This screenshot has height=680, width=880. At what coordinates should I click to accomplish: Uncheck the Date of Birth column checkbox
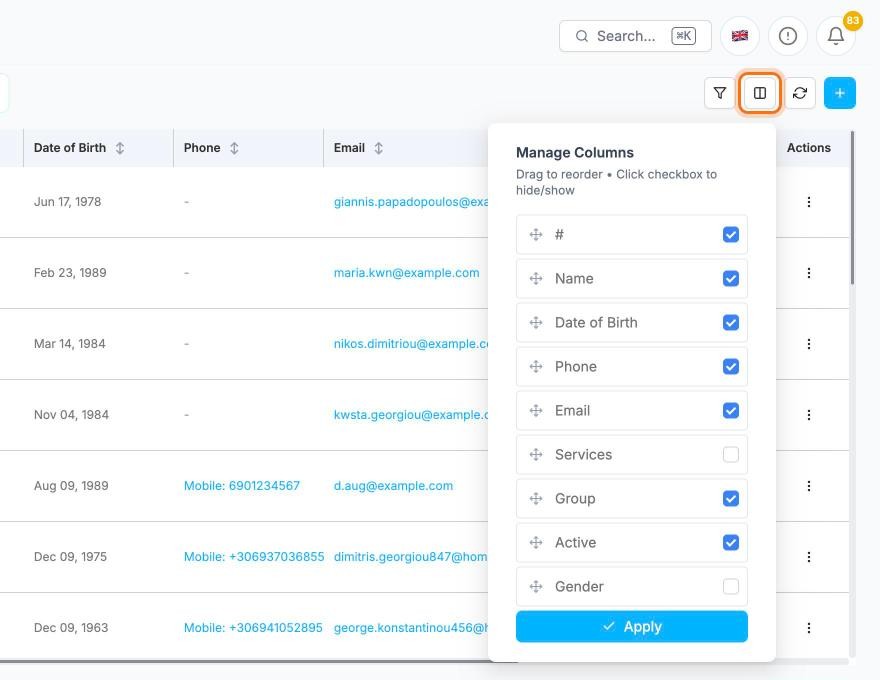pos(731,323)
